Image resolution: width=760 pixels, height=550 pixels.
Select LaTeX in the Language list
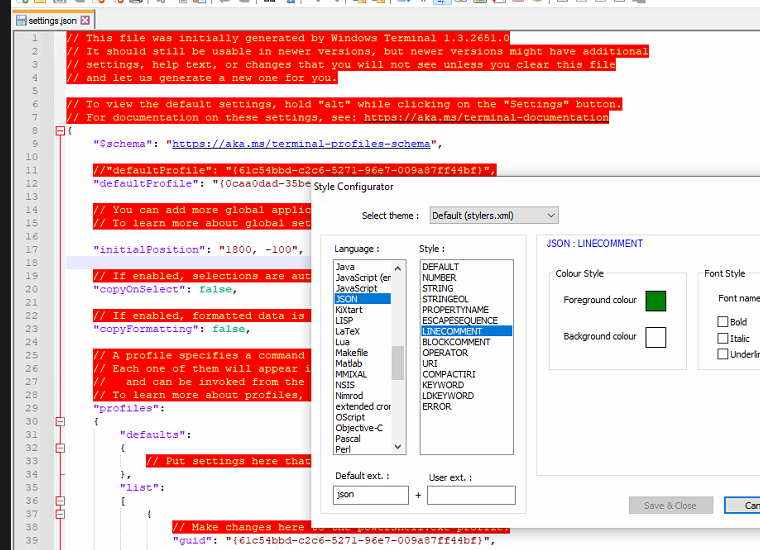(348, 331)
